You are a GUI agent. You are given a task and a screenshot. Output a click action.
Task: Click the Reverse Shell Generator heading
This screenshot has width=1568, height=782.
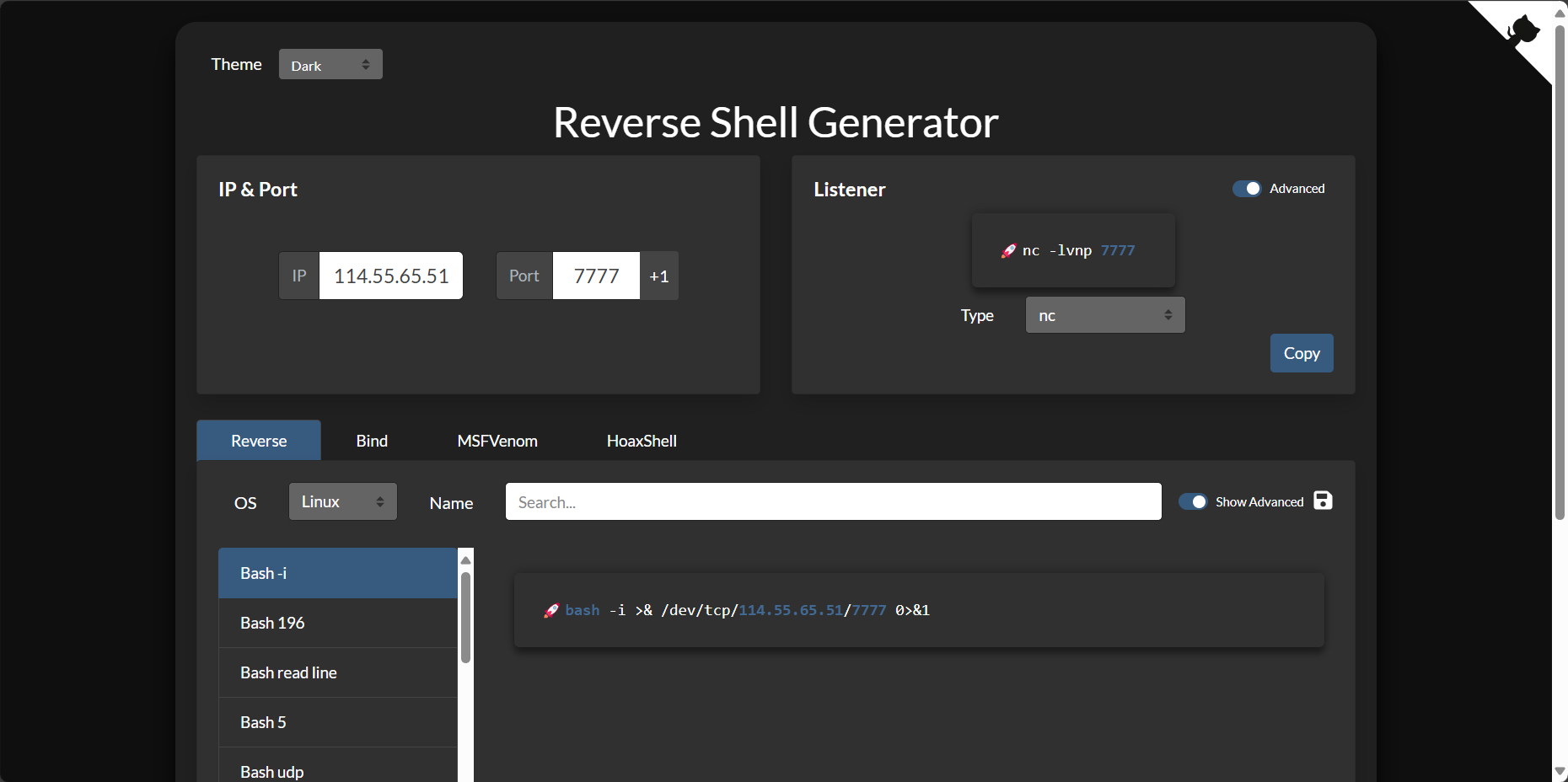776,122
